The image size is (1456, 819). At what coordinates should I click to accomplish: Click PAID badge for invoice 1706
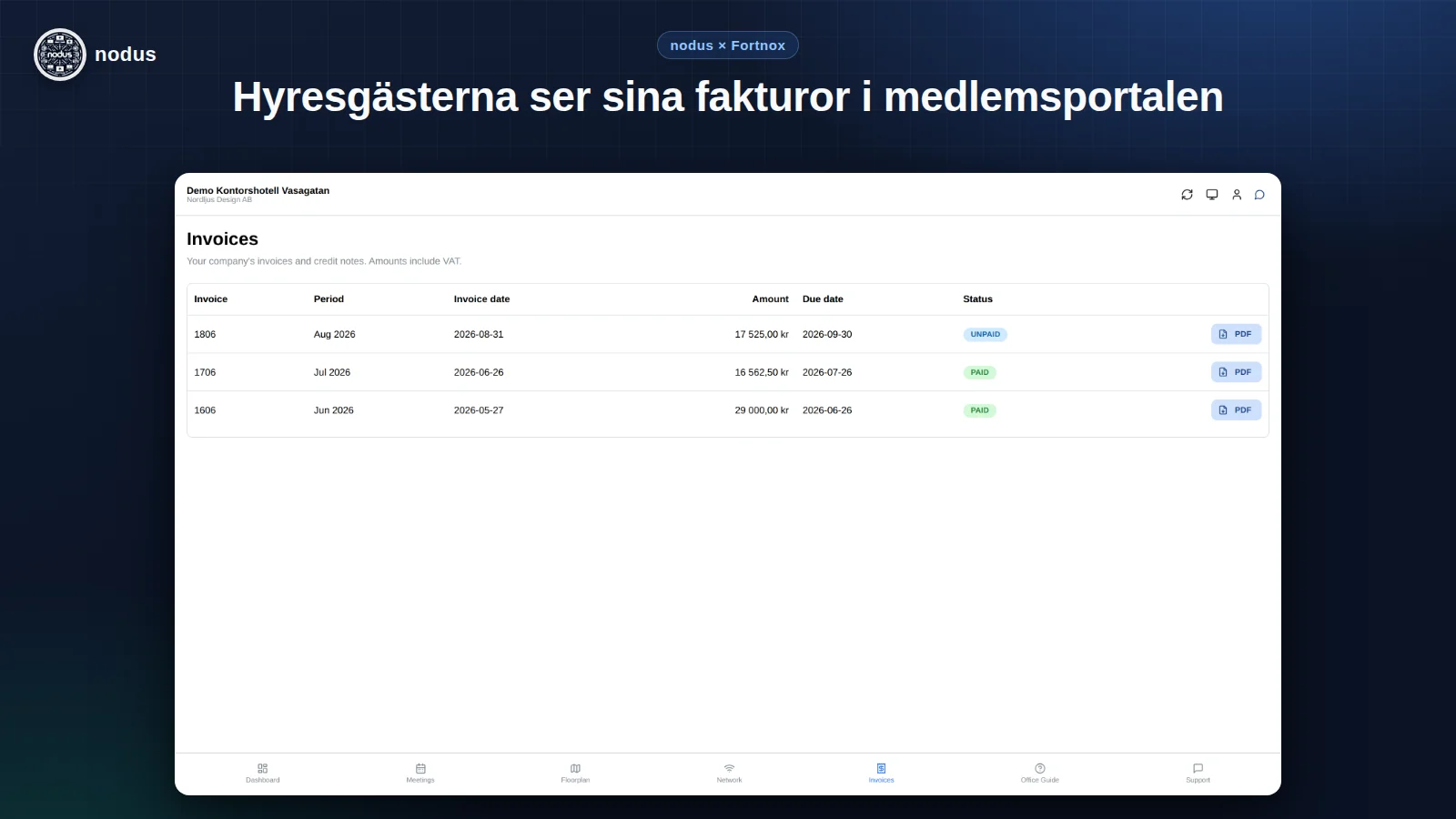980,372
